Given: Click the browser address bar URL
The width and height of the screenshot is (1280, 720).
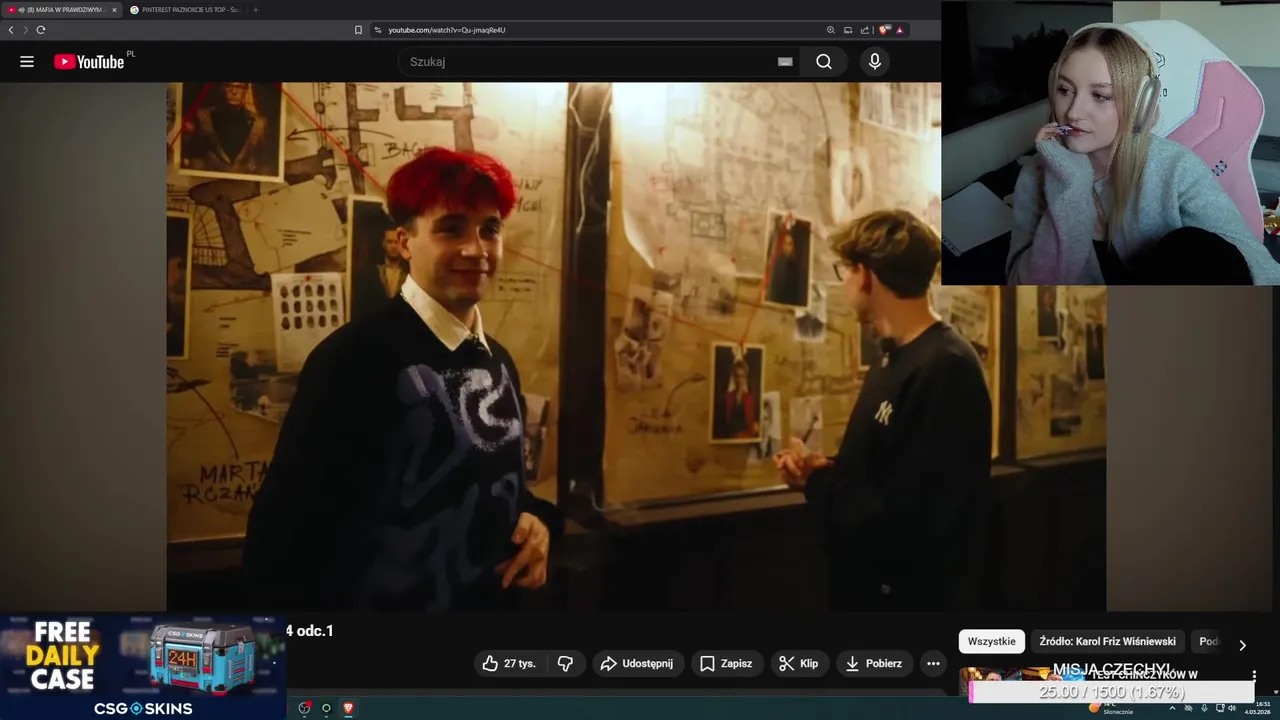Looking at the screenshot, I should (x=446, y=30).
